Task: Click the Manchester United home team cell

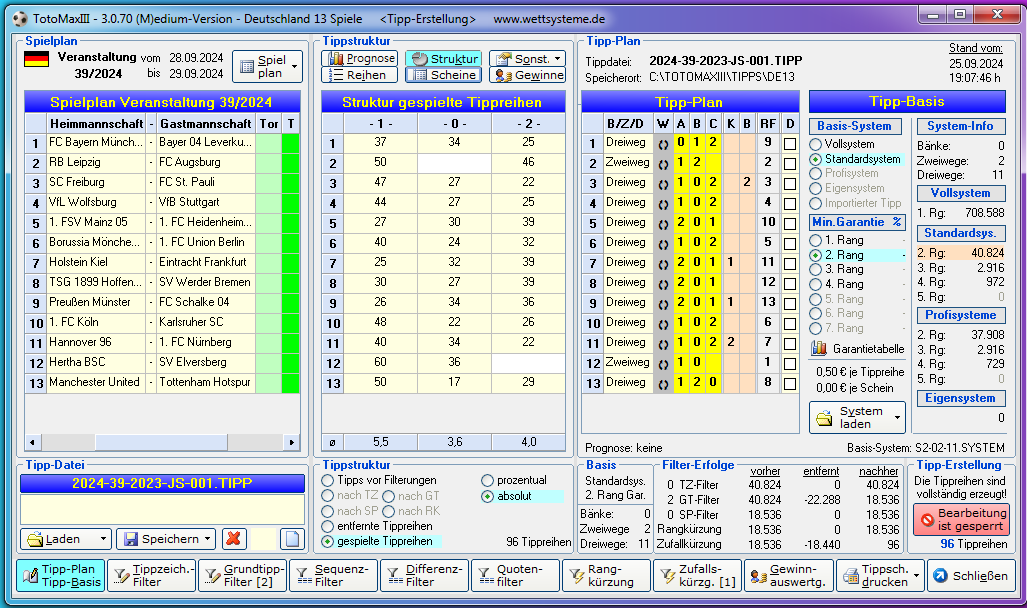Action: click(x=96, y=383)
